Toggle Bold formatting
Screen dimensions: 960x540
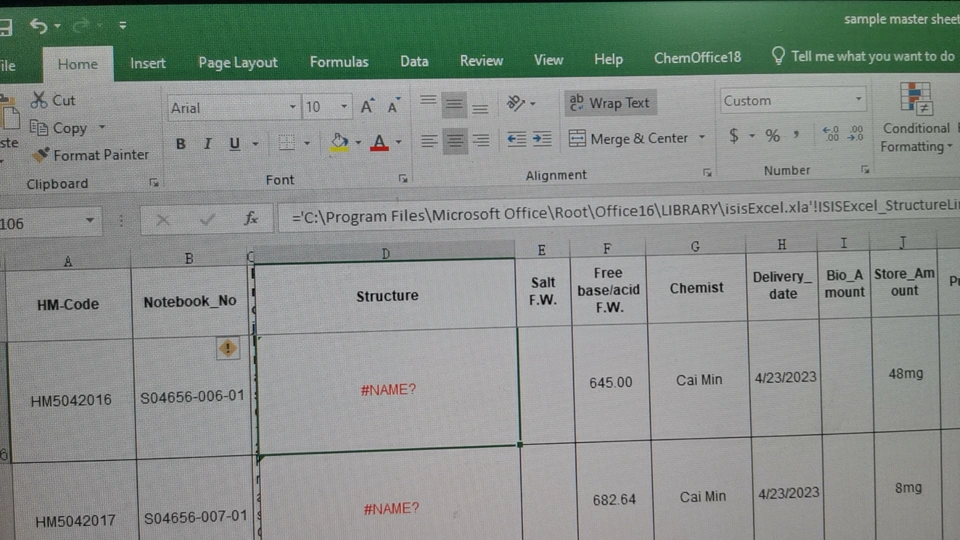click(180, 144)
